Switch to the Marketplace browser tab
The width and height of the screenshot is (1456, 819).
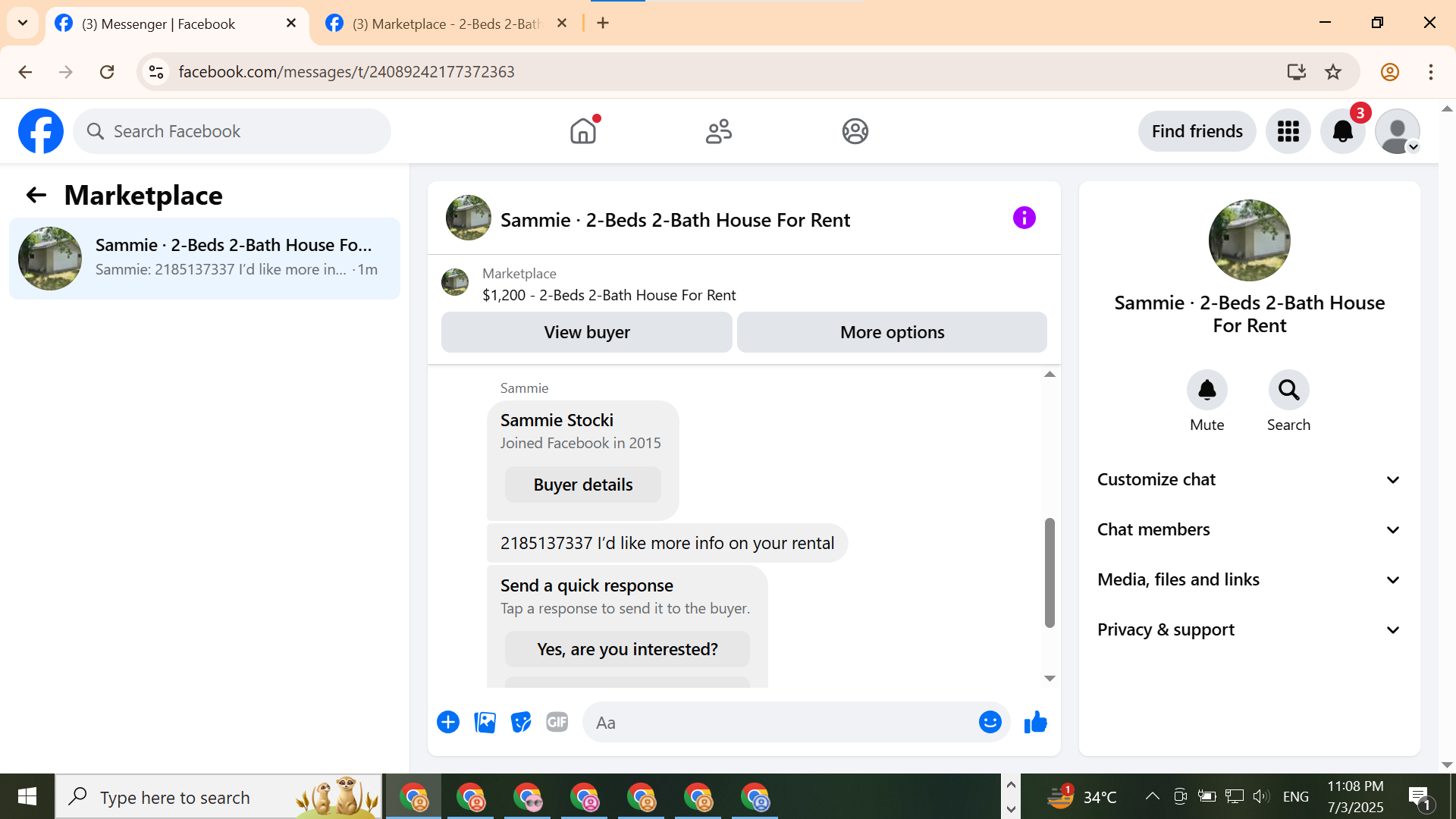(x=446, y=24)
